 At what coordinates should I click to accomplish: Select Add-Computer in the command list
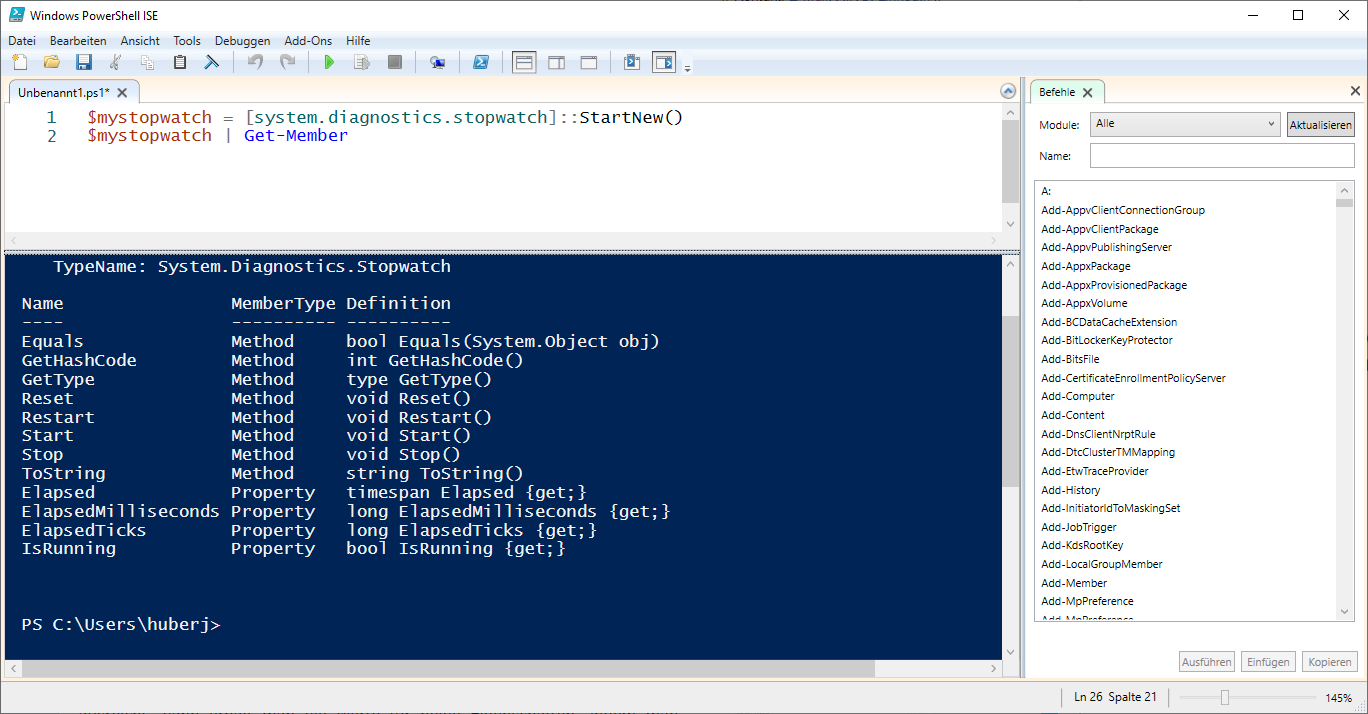pyautogui.click(x=1077, y=396)
